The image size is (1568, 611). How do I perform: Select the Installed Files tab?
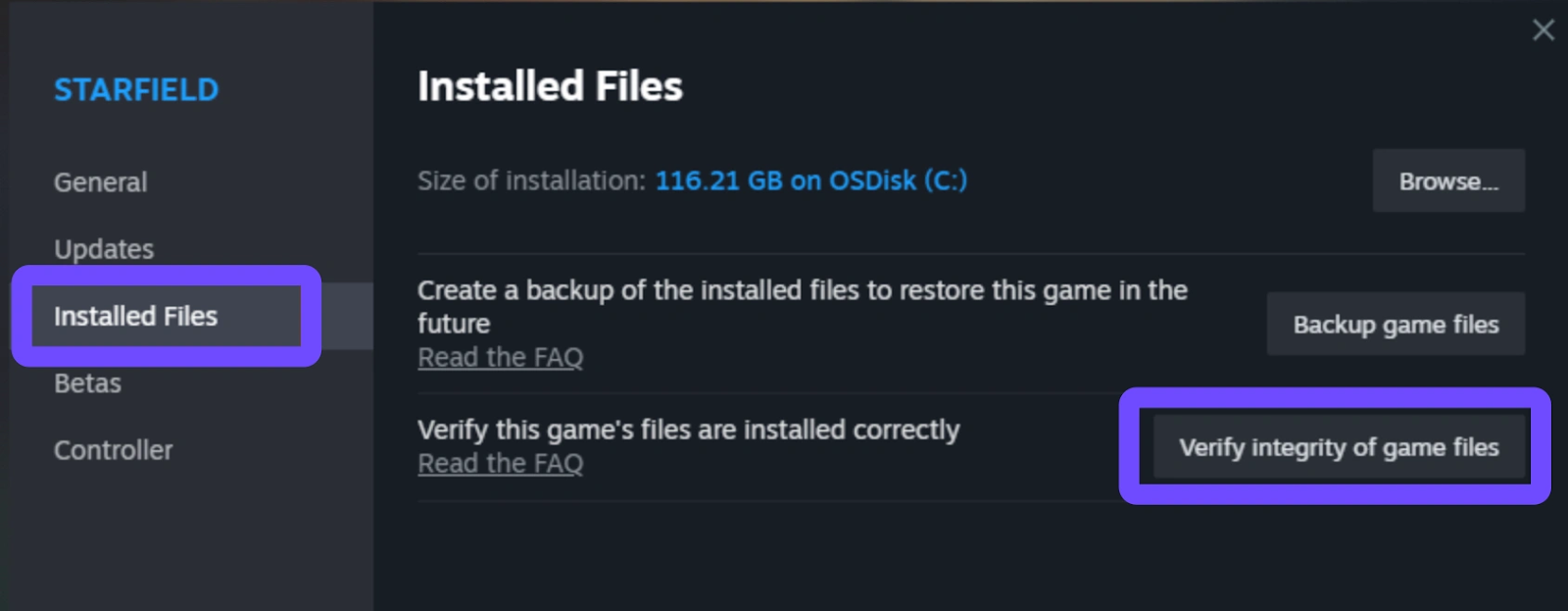135,316
